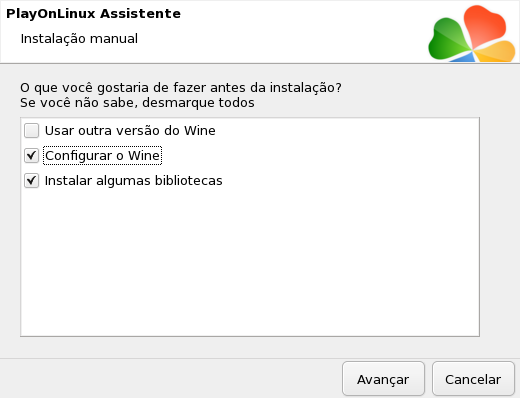This screenshot has width=520, height=398.
Task: Click the Instalação manual subtitle
Action: coord(79,39)
